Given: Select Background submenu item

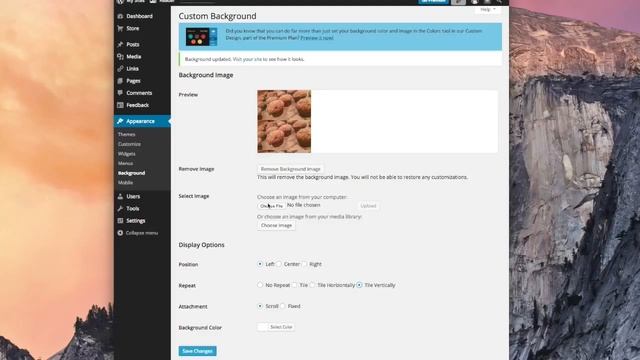Looking at the screenshot, I should click(131, 173).
